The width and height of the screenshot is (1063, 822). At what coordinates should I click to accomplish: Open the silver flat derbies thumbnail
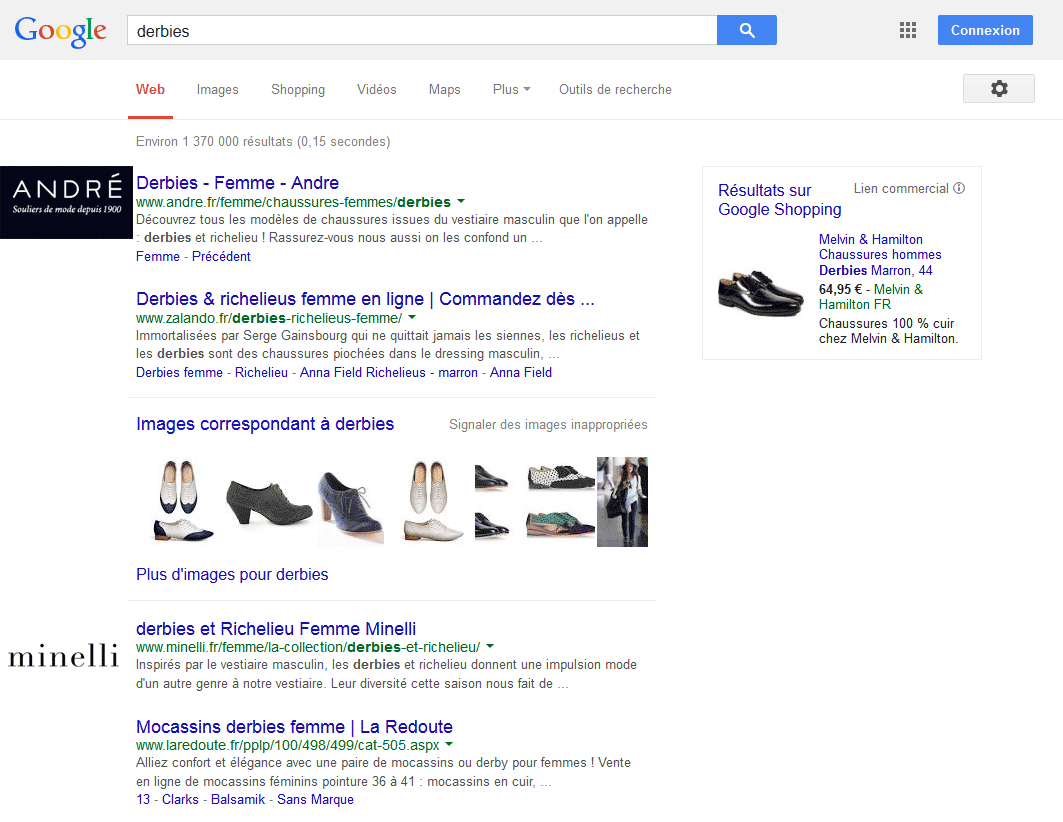432,501
